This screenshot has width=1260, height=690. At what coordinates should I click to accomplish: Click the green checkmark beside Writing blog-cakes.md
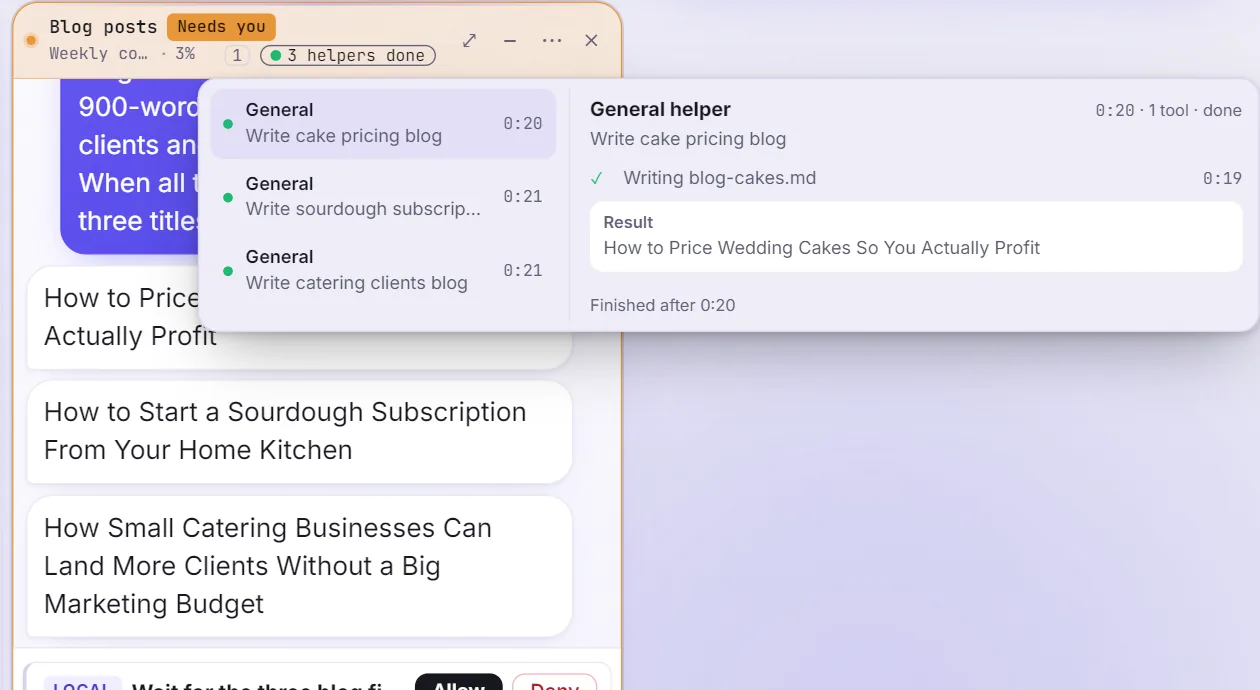(597, 178)
